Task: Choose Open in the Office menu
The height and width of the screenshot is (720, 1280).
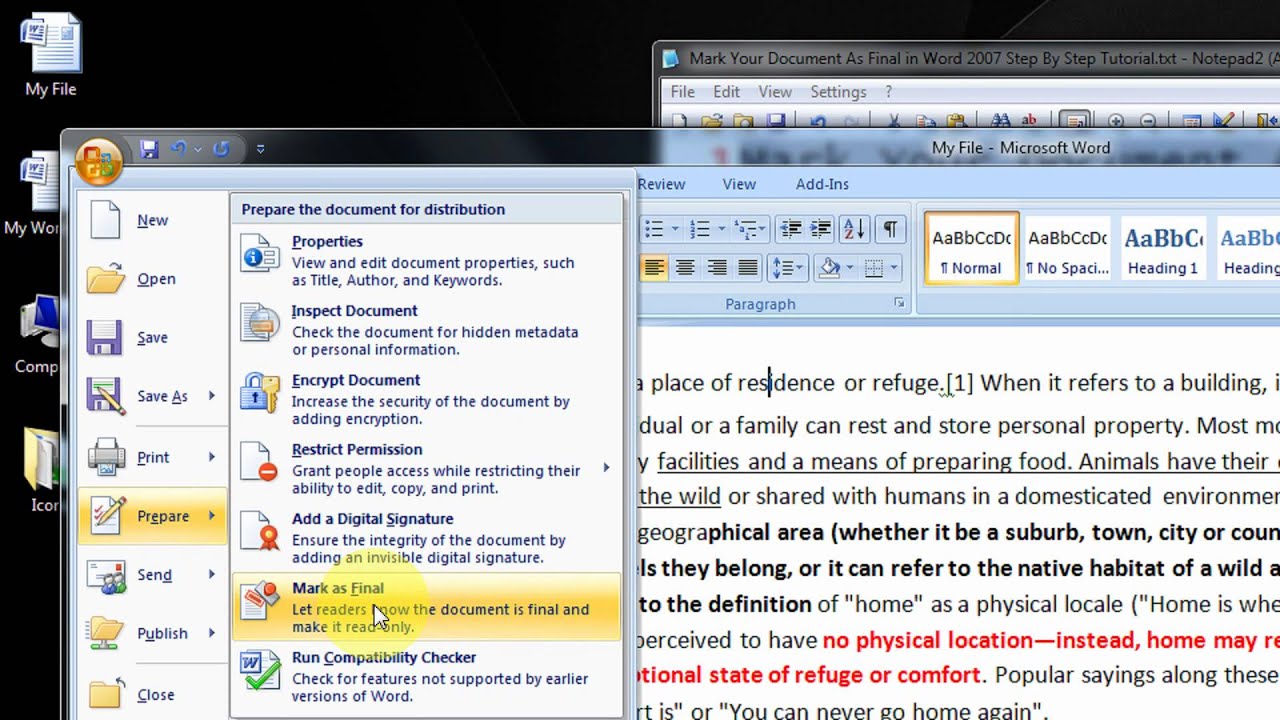Action: coord(152,279)
